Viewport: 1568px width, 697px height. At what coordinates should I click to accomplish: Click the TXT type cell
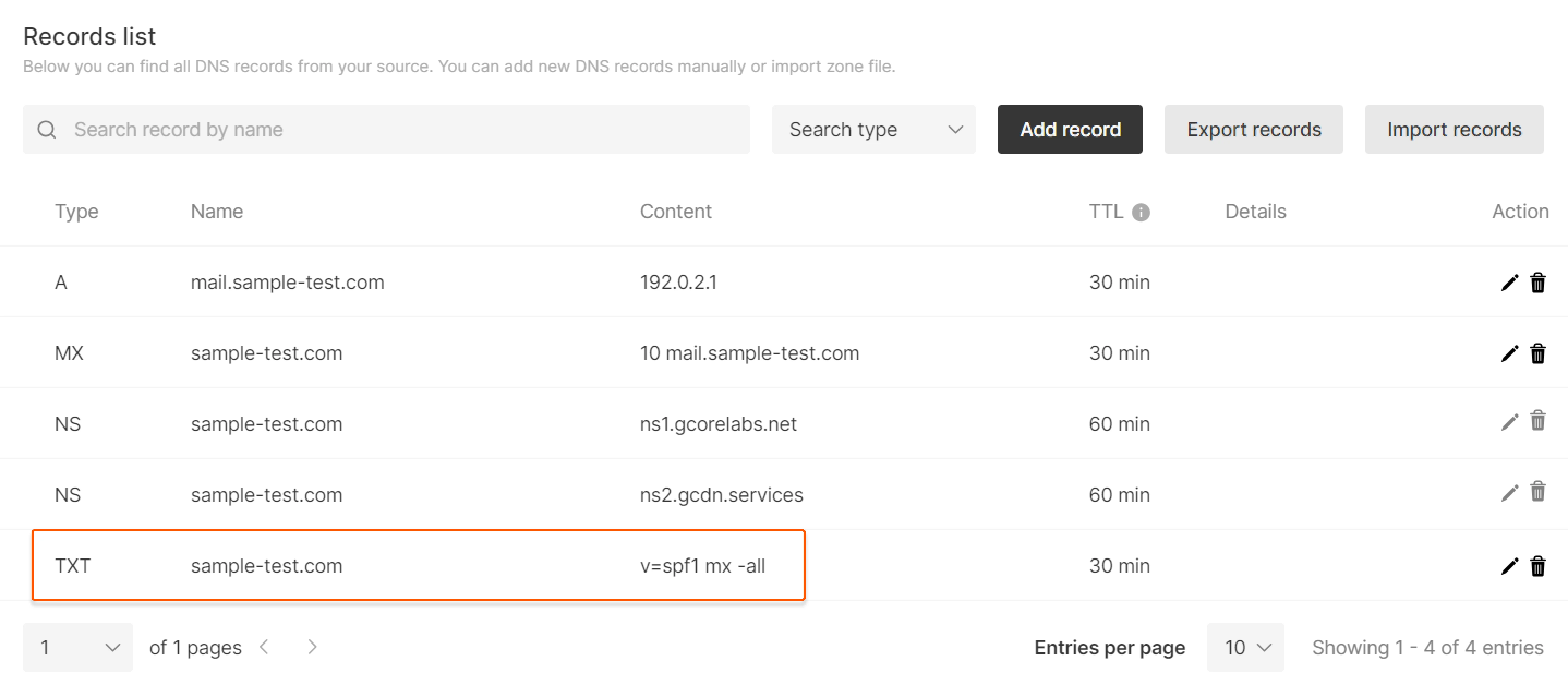73,566
